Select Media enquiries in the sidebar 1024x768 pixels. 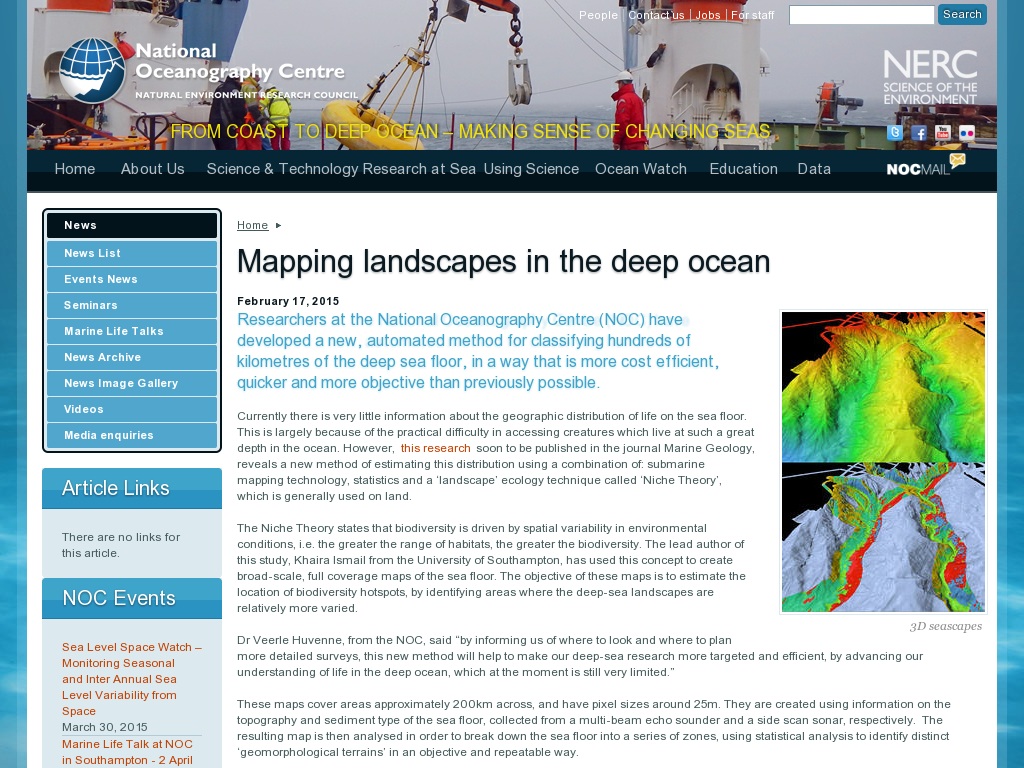pyautogui.click(x=131, y=435)
